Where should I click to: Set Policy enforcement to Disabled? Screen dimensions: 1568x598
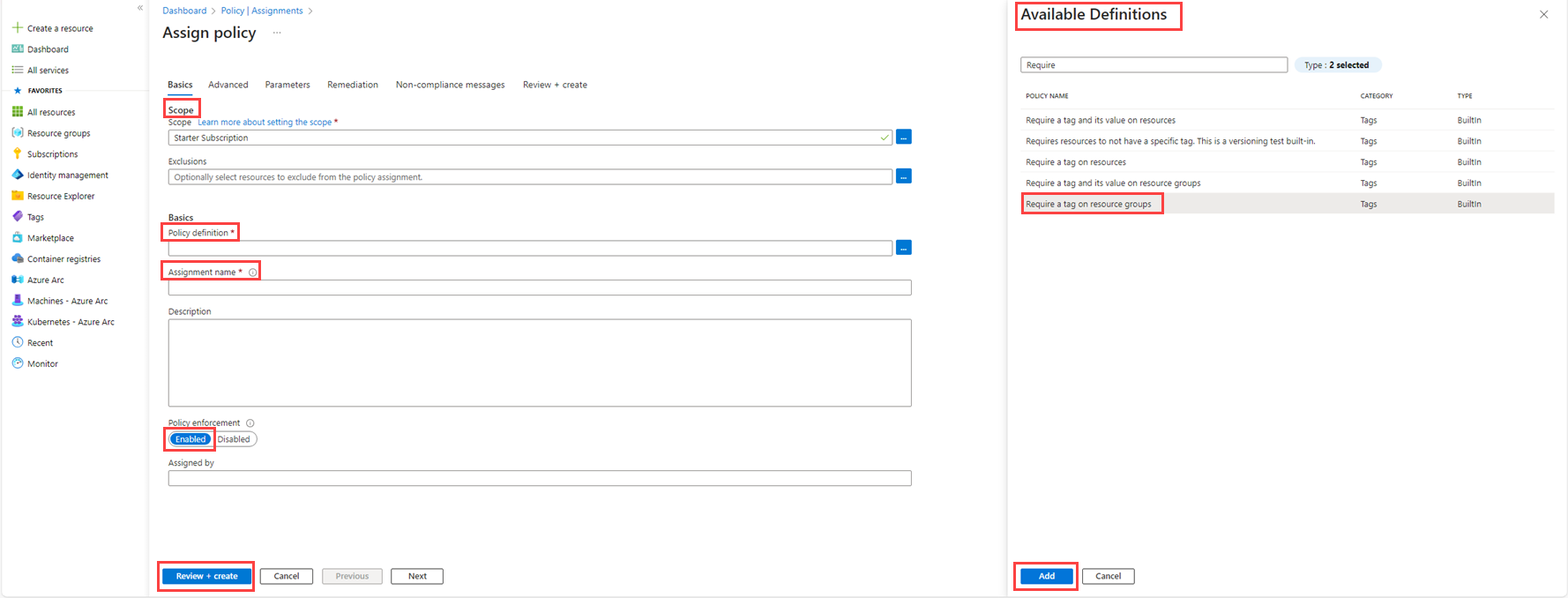[x=235, y=439]
